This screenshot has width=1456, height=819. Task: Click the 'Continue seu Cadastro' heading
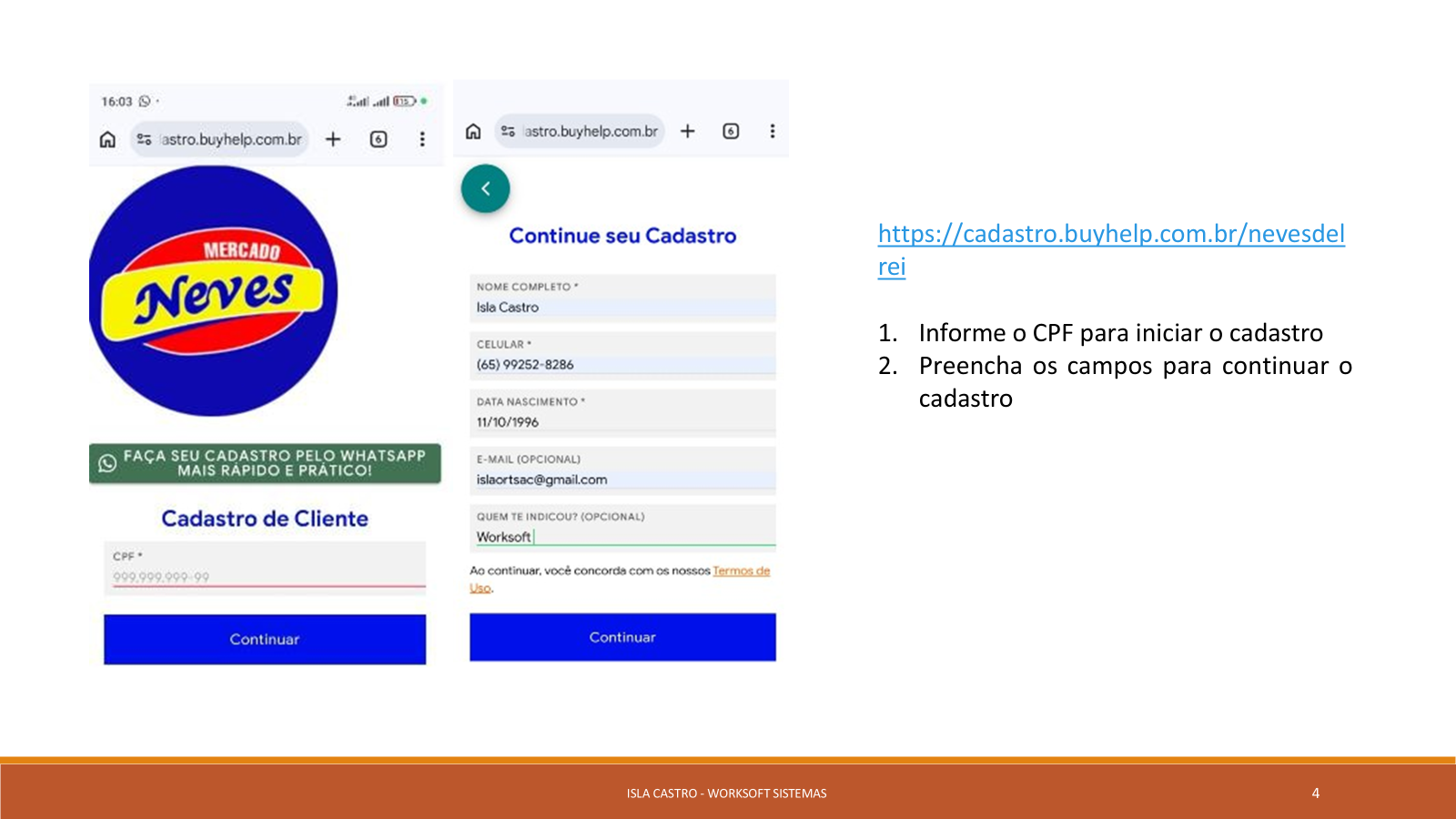coord(622,236)
